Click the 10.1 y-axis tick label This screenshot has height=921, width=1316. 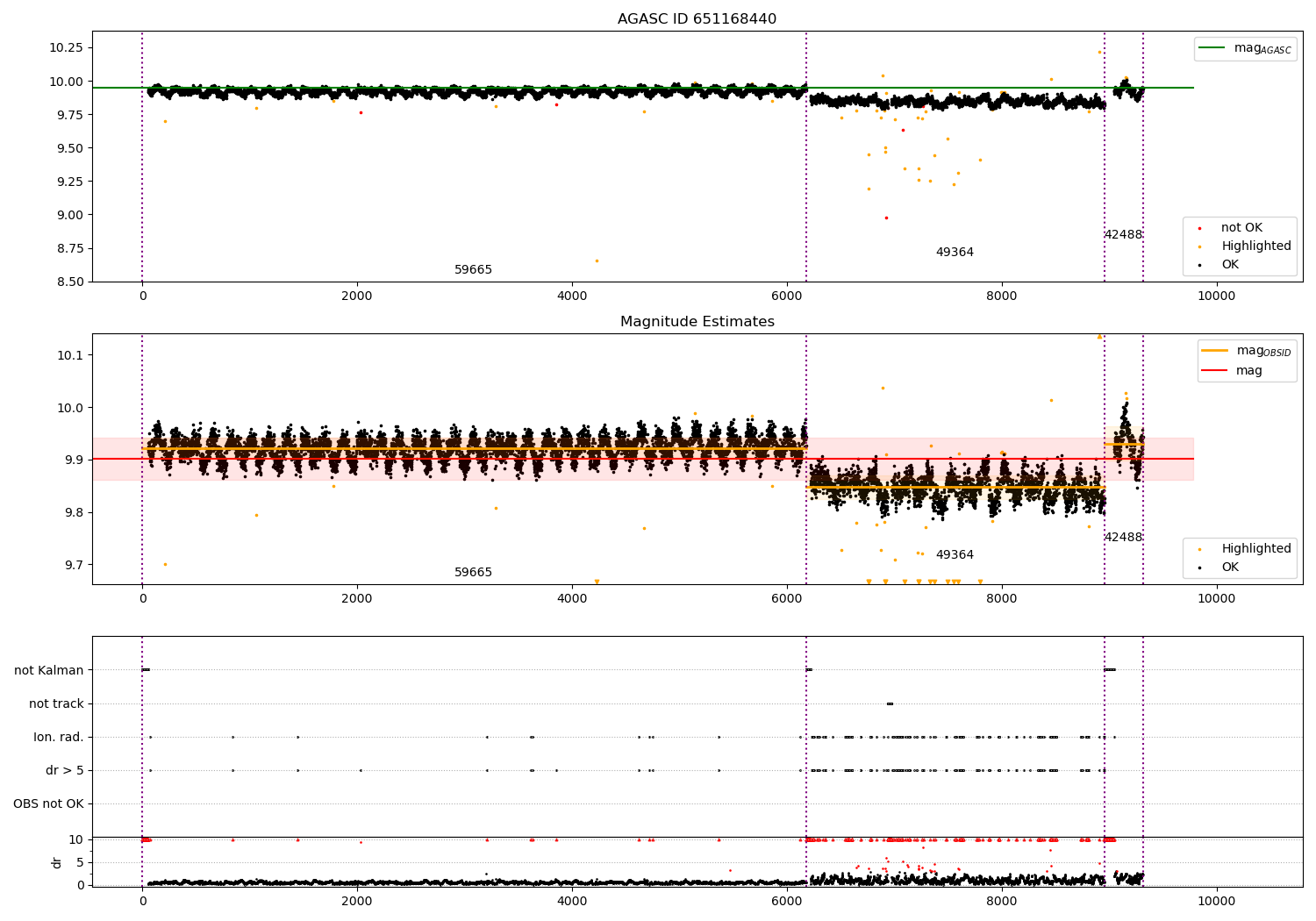(x=69, y=355)
